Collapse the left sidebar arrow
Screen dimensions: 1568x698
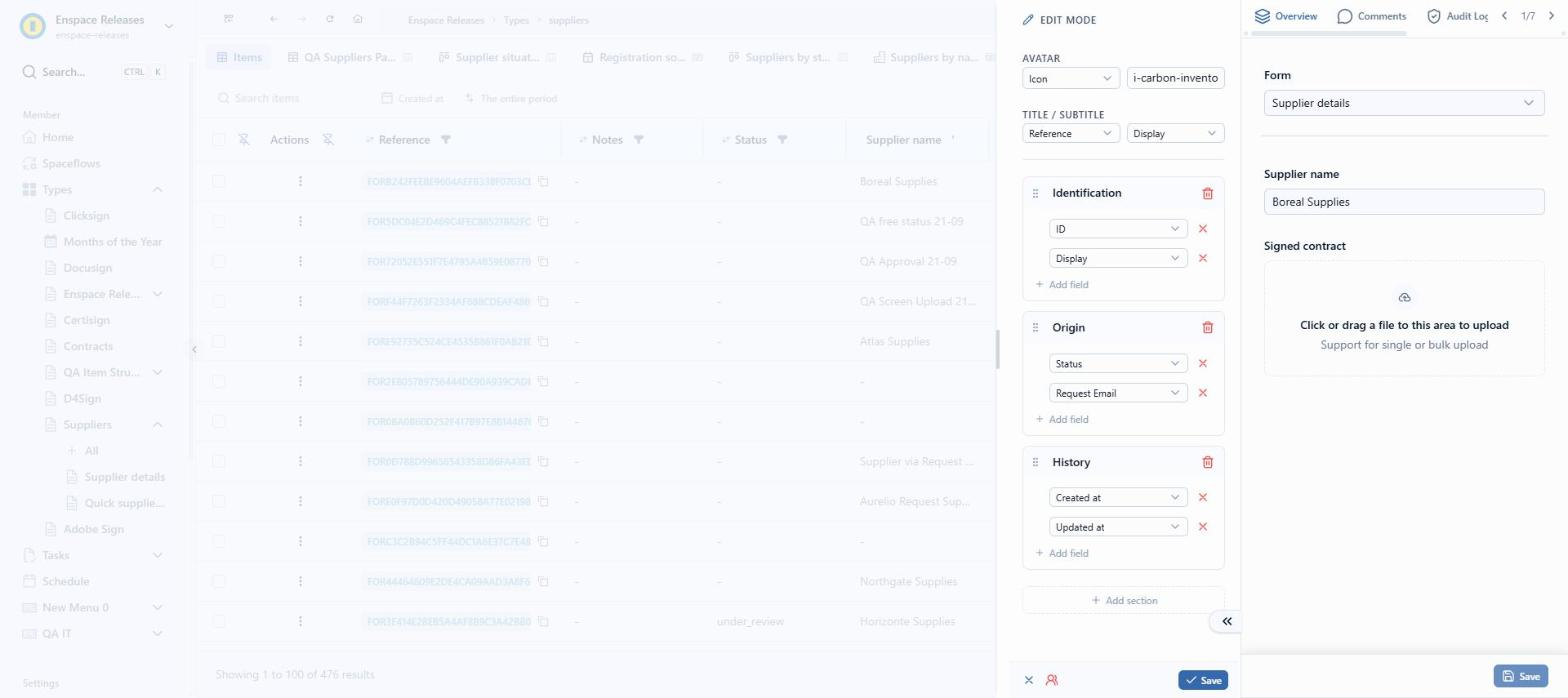(194, 349)
